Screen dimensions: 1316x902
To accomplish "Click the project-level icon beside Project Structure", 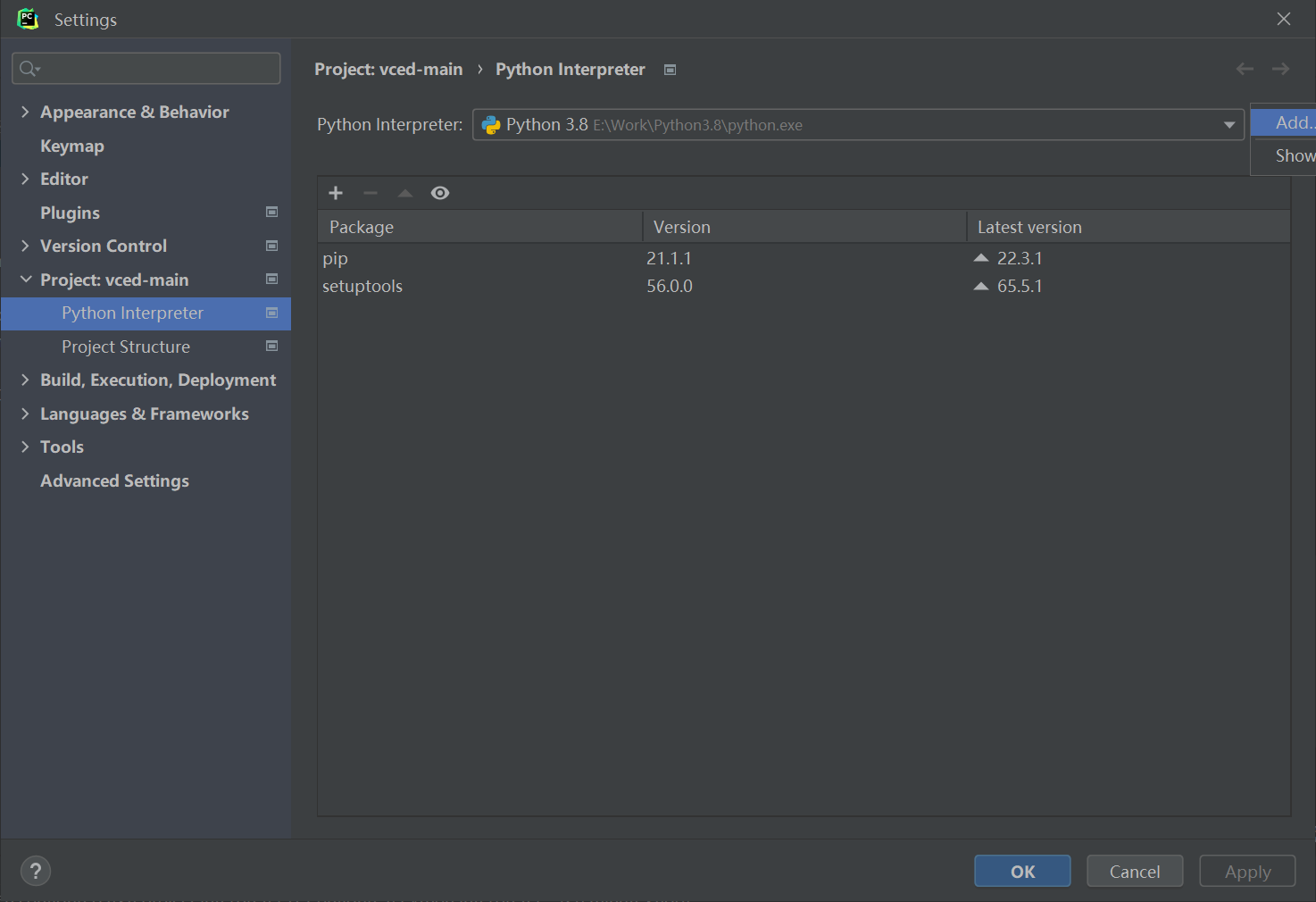I will [x=272, y=346].
